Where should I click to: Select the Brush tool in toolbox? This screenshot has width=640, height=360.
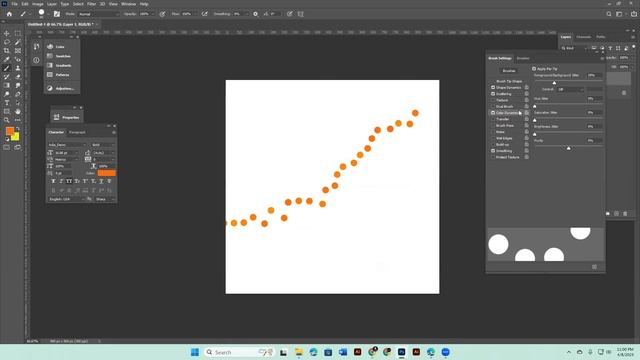pyautogui.click(x=7, y=68)
